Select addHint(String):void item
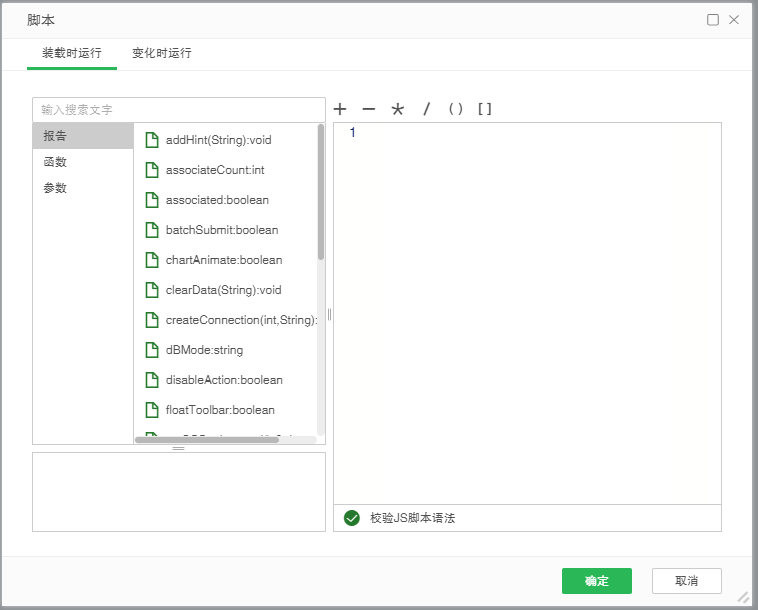This screenshot has width=758, height=610. pyautogui.click(x=218, y=140)
